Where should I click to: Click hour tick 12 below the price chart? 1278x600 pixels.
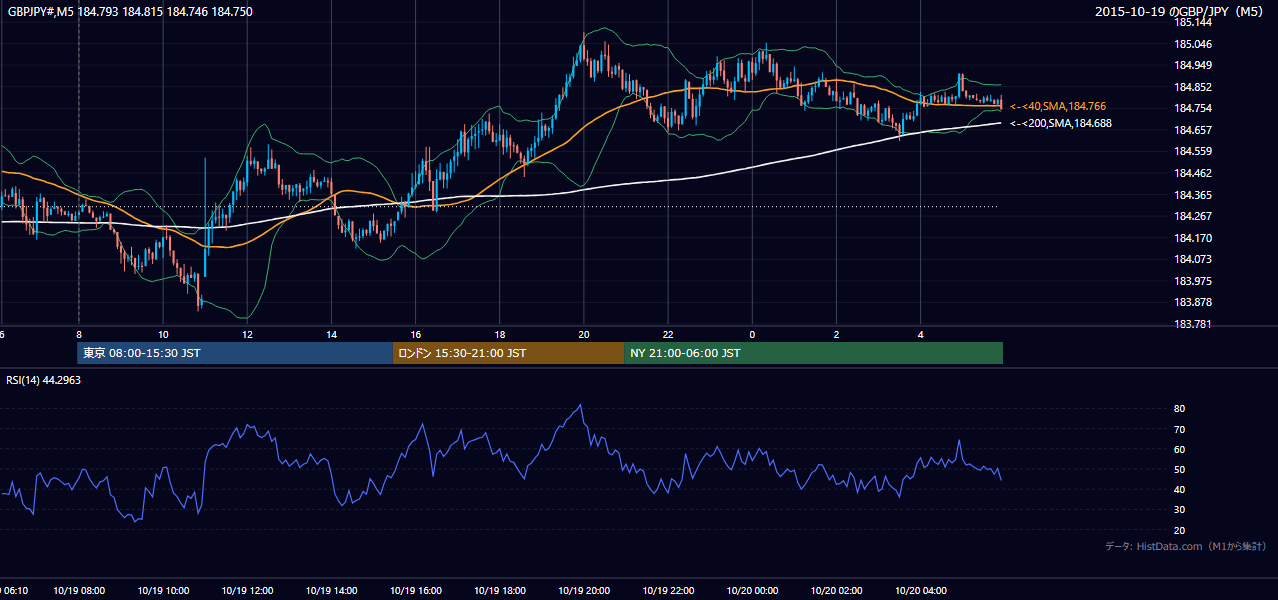click(x=246, y=334)
